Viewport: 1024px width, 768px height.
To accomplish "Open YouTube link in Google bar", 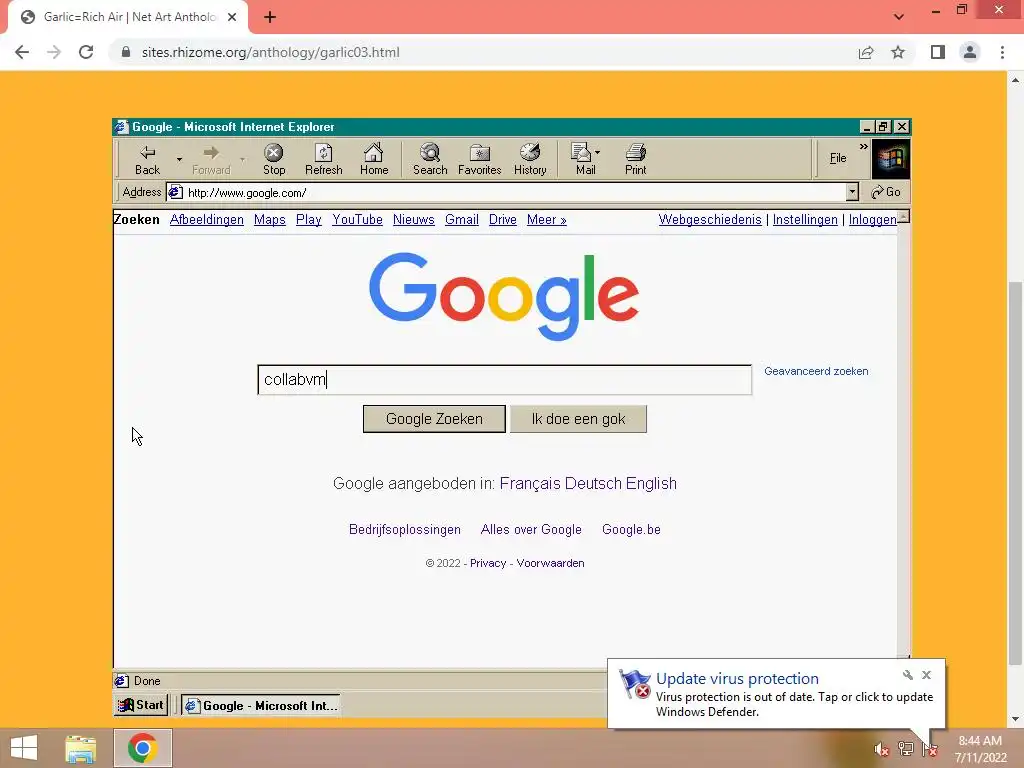I will (x=357, y=220).
